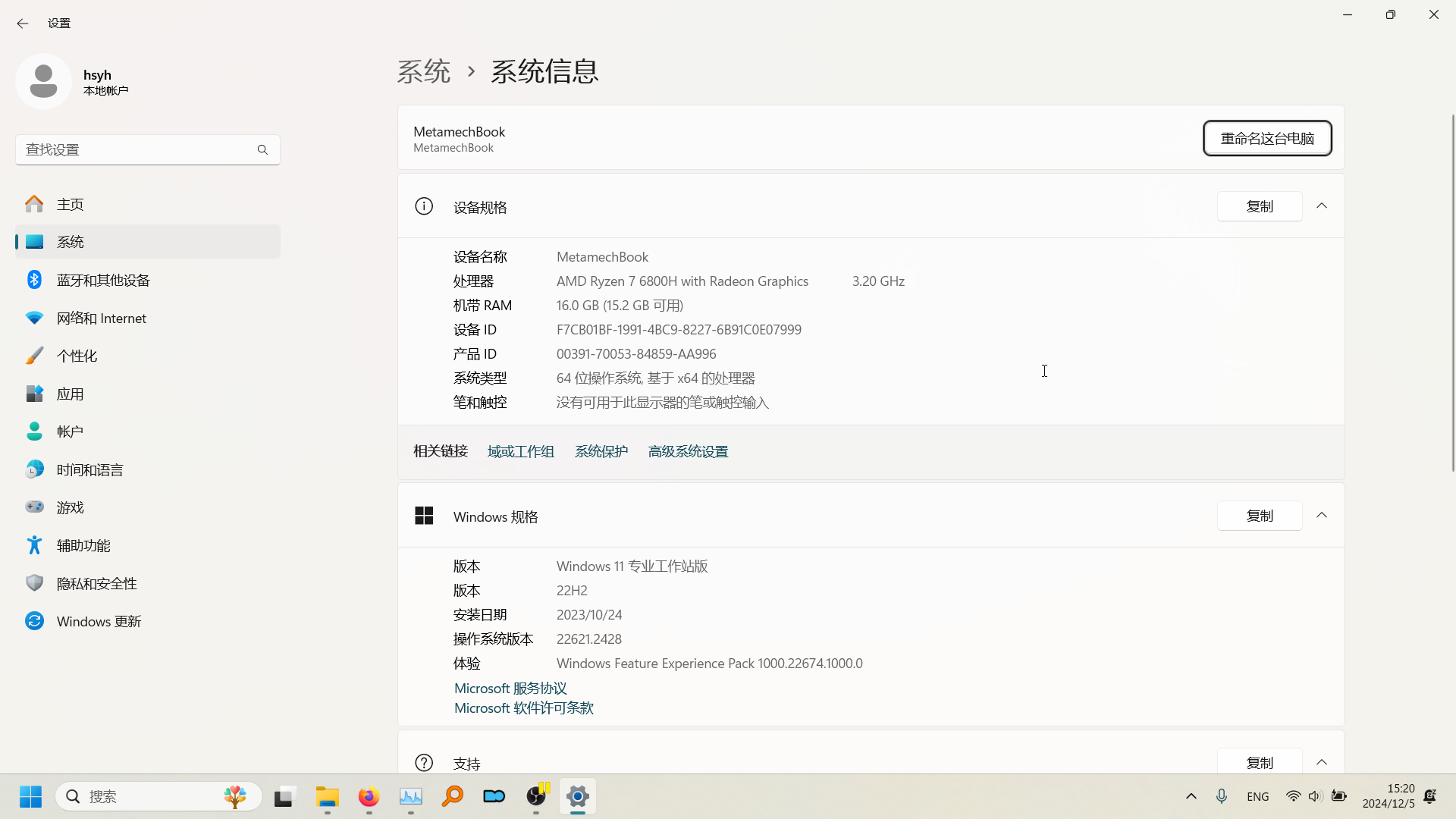Open the clock showing 15:20
This screenshot has height=819, width=1456.
tap(1389, 796)
